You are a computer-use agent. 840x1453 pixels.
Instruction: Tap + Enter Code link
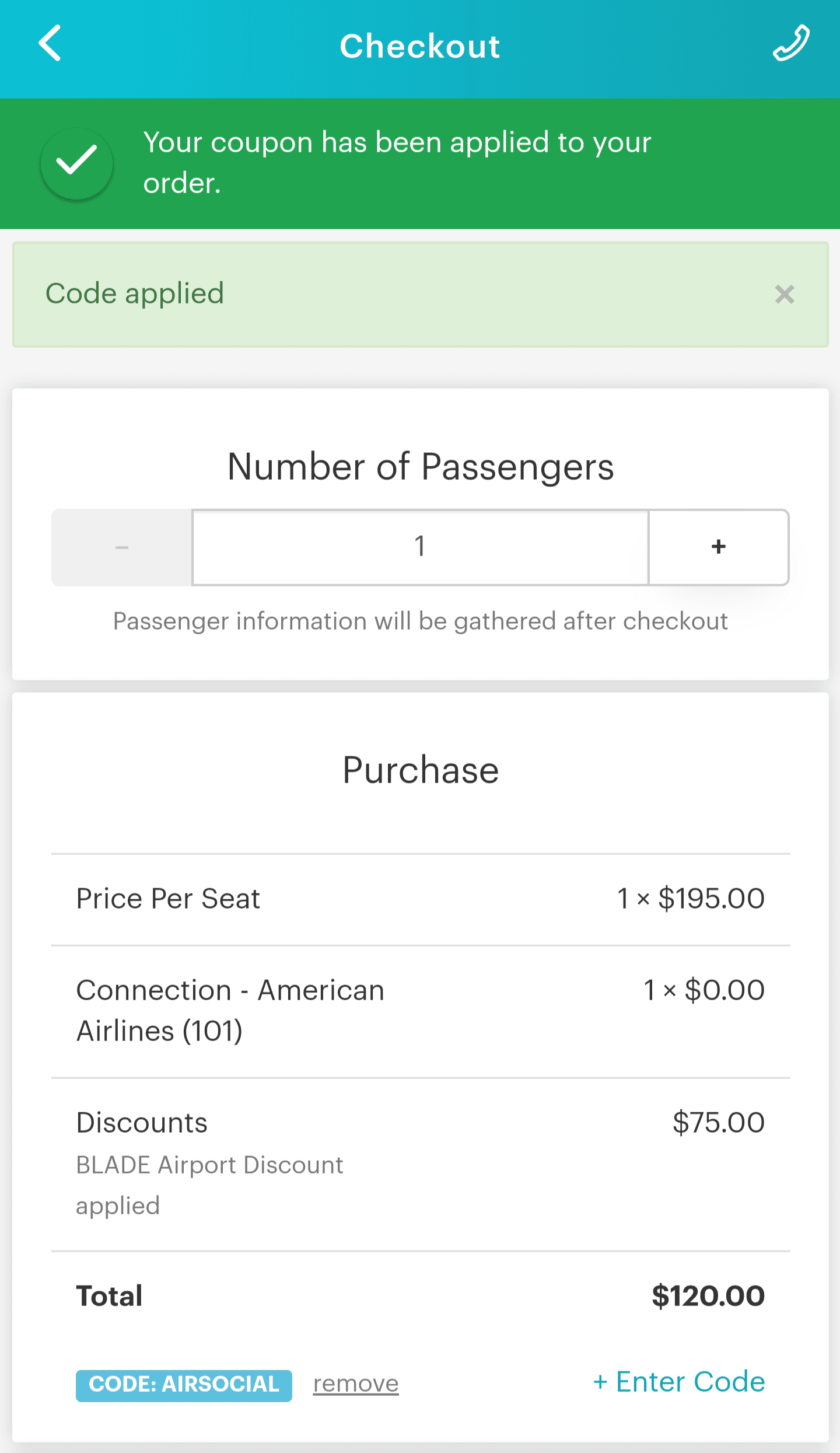click(x=678, y=1382)
